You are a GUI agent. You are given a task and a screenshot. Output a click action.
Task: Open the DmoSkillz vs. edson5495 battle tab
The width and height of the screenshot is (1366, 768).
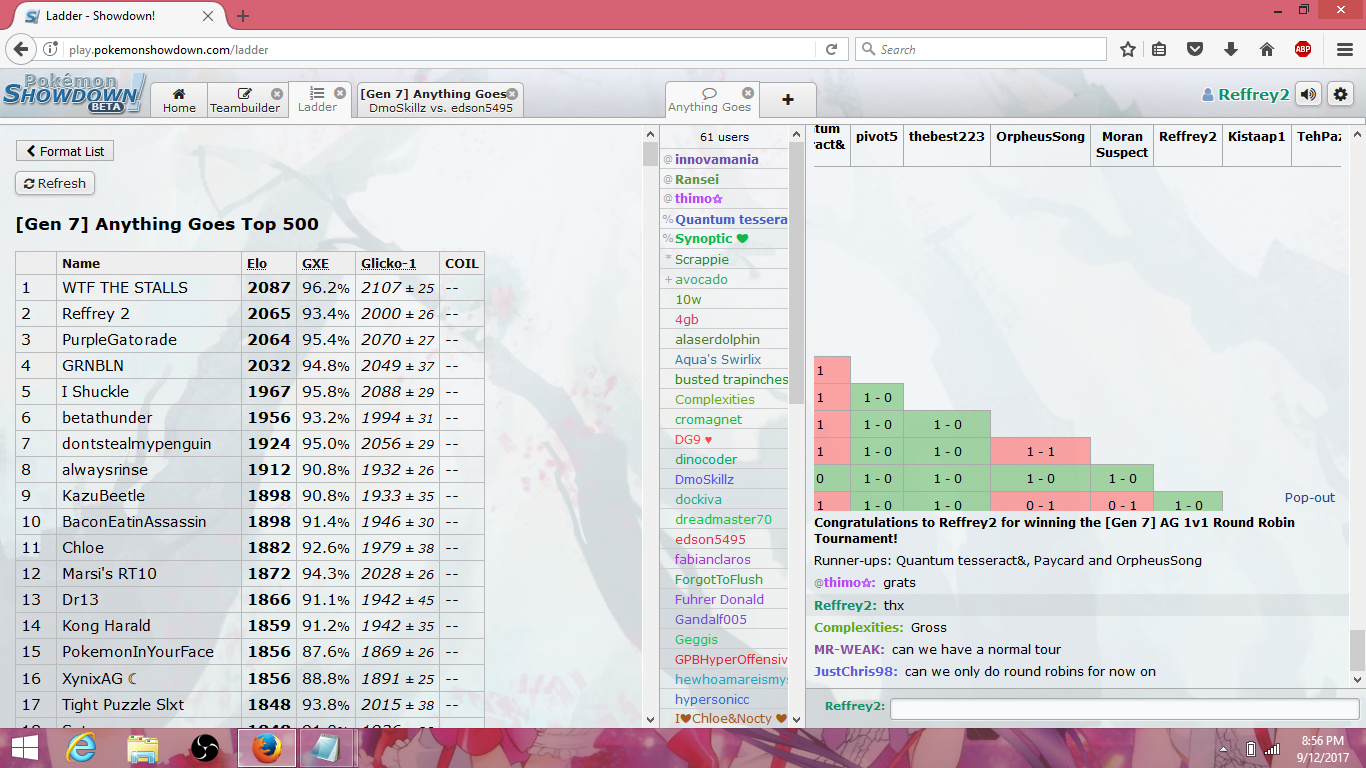pos(440,101)
